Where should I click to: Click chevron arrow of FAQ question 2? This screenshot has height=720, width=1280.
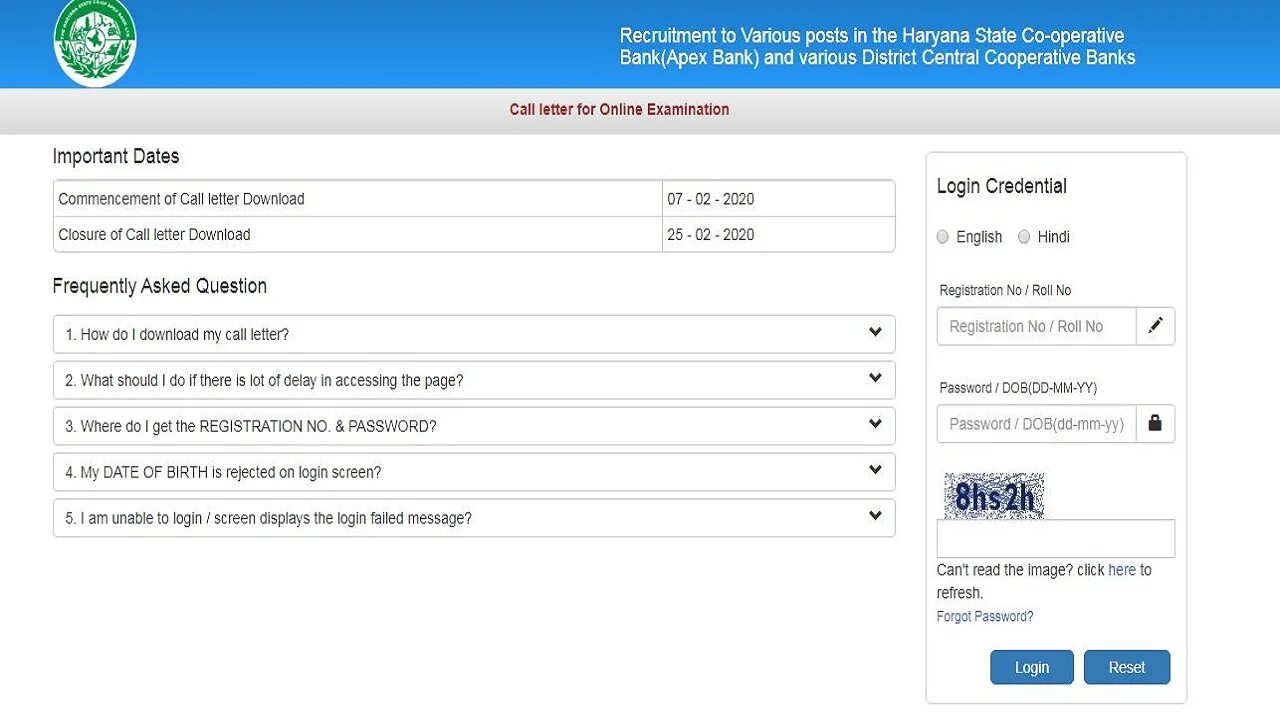pyautogui.click(x=875, y=378)
